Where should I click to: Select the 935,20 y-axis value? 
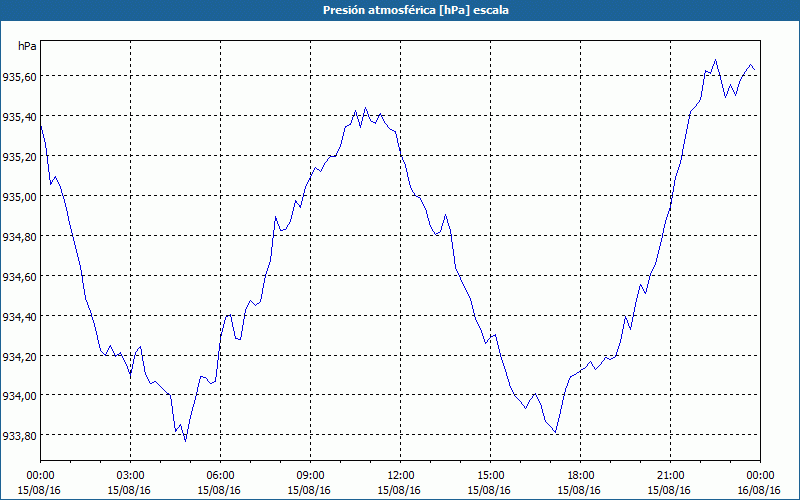coord(19,157)
